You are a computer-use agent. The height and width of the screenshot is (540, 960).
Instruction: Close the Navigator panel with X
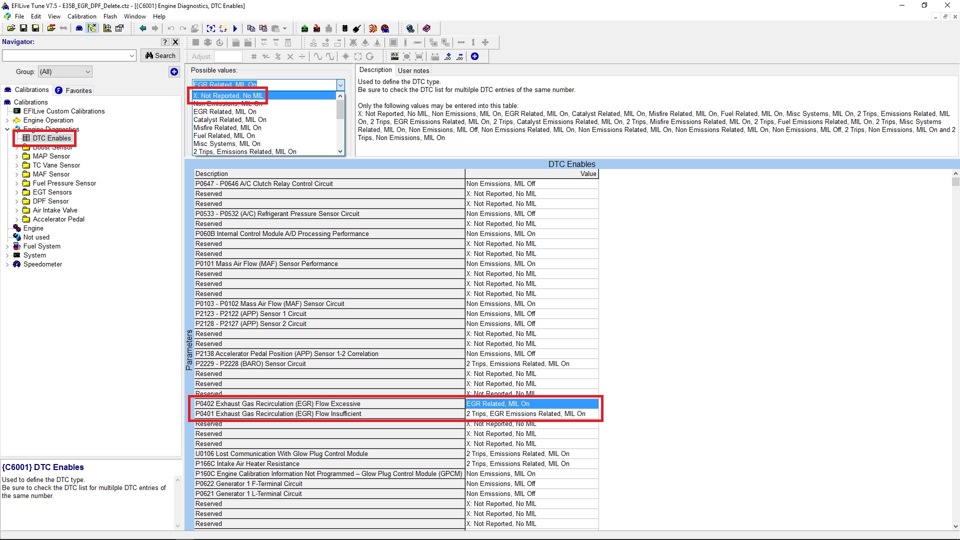click(175, 42)
